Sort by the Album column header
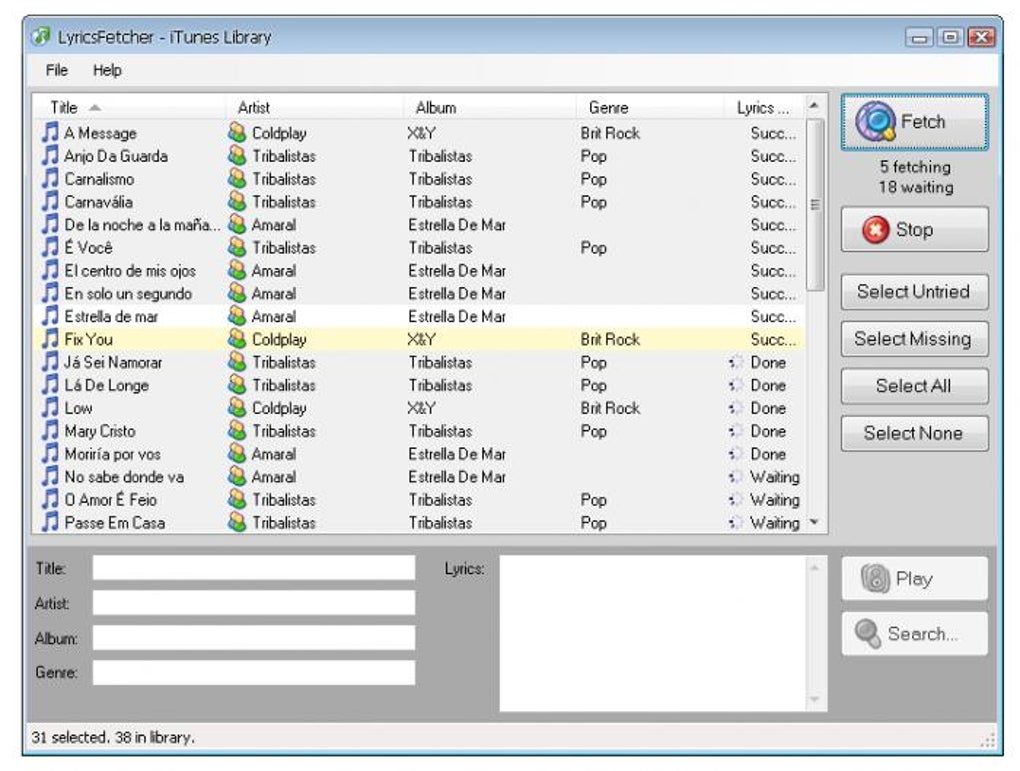The width and height of the screenshot is (1020, 771). point(489,107)
